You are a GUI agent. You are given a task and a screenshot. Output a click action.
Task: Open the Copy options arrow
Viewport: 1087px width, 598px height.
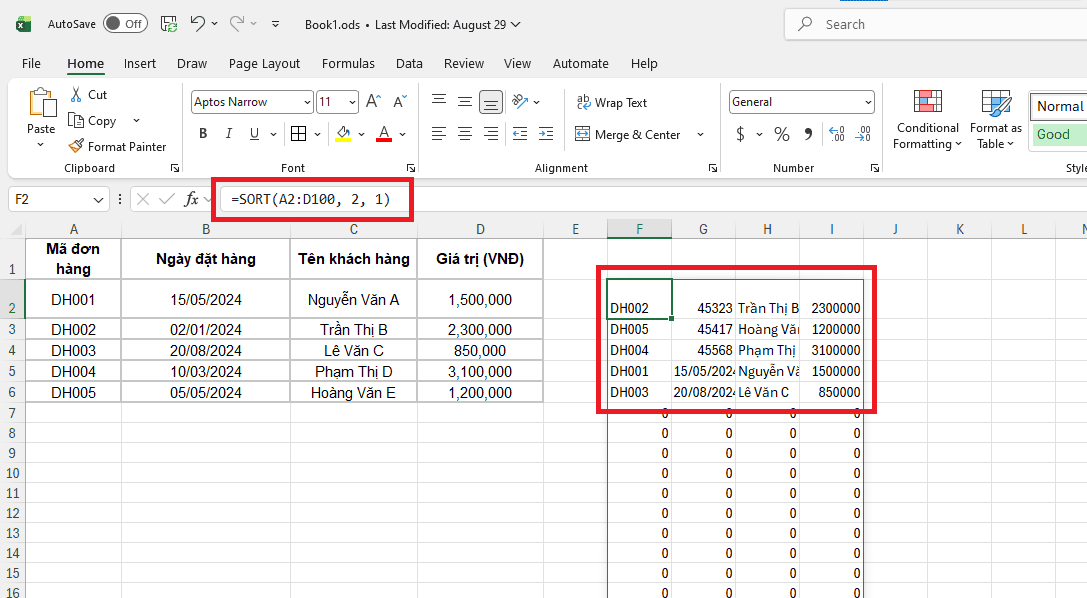(137, 121)
